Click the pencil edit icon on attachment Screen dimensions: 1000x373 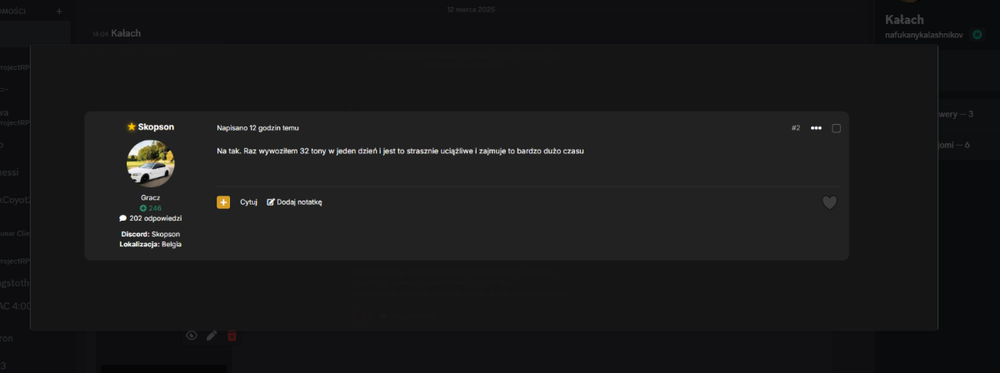click(x=212, y=335)
